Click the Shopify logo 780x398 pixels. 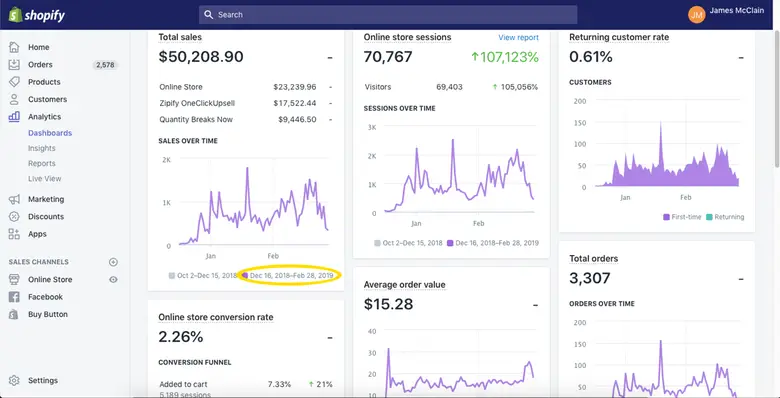point(37,15)
